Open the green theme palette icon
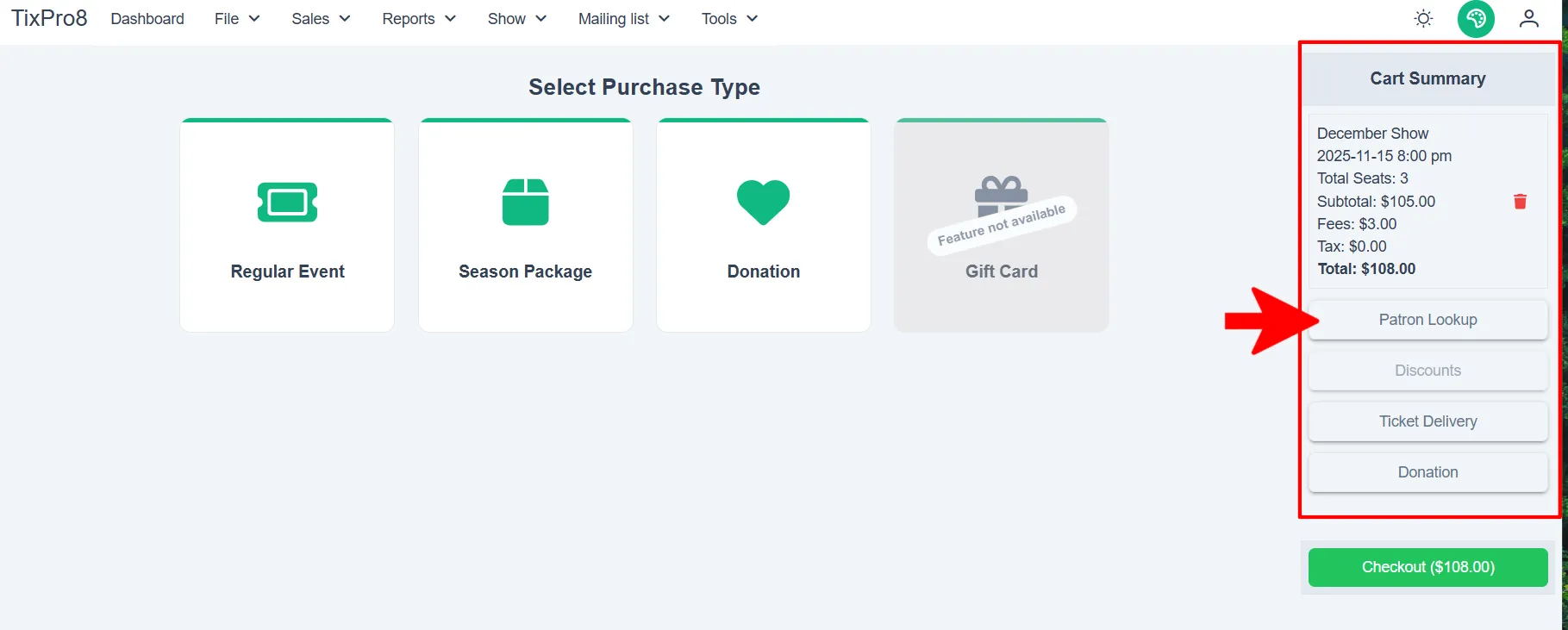Image resolution: width=1568 pixels, height=630 pixels. coord(1476,18)
